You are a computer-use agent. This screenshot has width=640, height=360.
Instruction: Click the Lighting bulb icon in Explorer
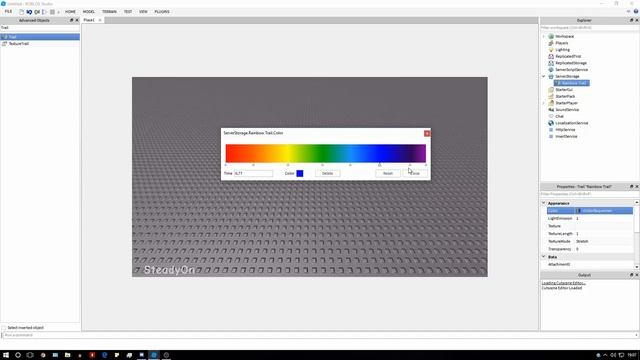point(551,49)
